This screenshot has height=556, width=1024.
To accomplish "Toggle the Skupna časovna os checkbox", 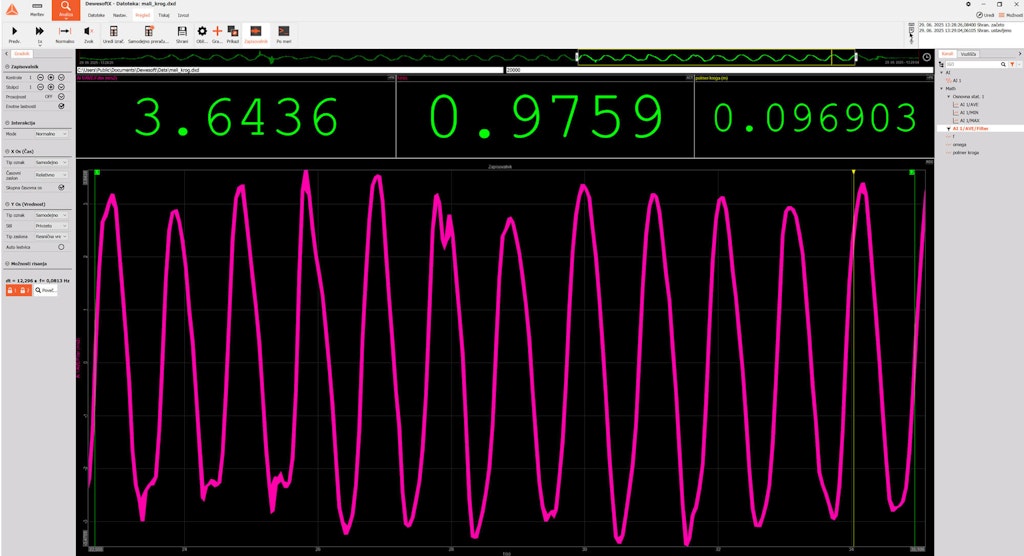I will [x=61, y=186].
